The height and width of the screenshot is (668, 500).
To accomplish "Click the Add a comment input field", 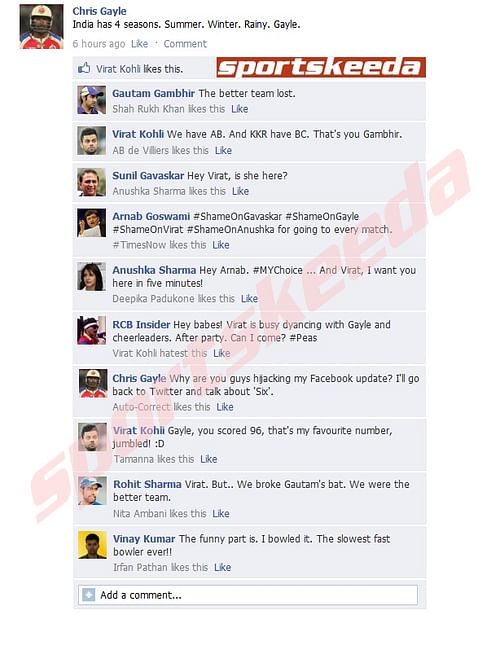I will click(x=248, y=595).
